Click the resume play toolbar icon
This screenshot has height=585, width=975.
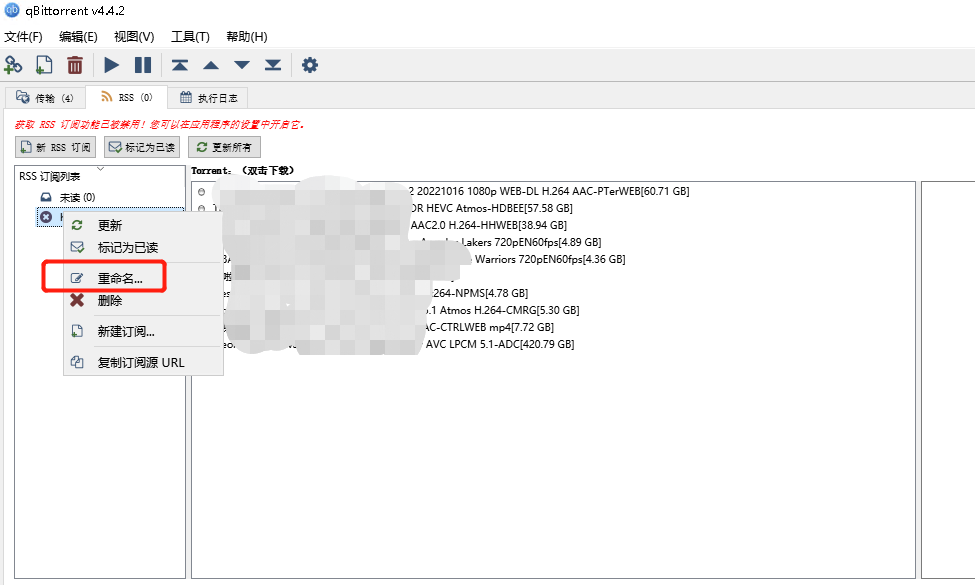click(111, 65)
